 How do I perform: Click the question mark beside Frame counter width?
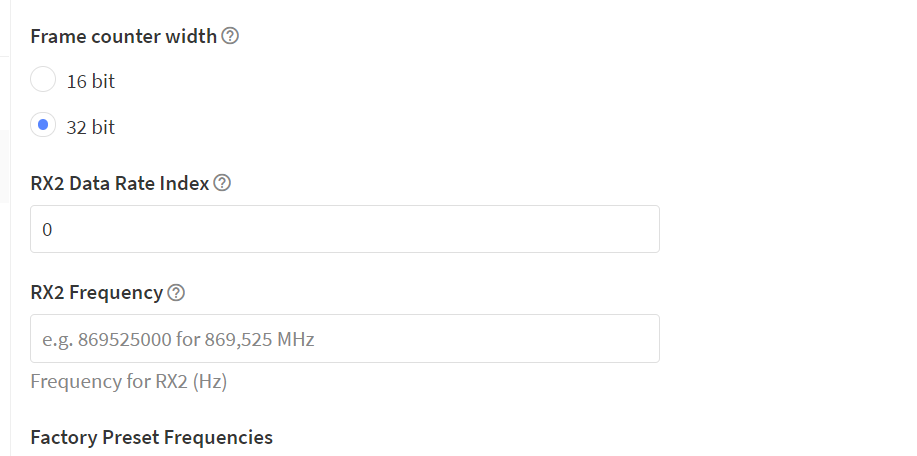[x=230, y=36]
